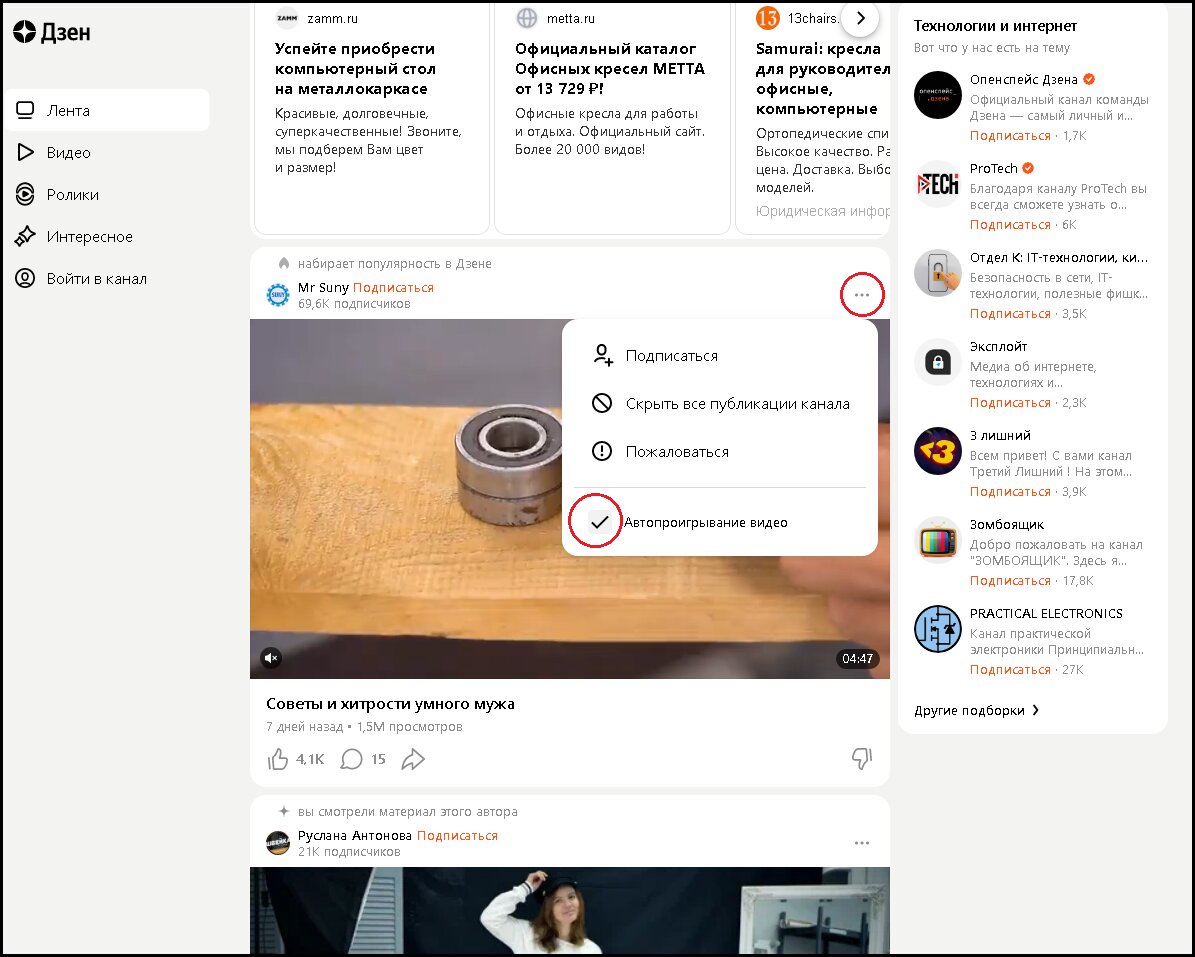Image resolution: width=1195 pixels, height=957 pixels.
Task: Open the Руслана Антонова video thumbnail
Action: click(x=569, y=910)
